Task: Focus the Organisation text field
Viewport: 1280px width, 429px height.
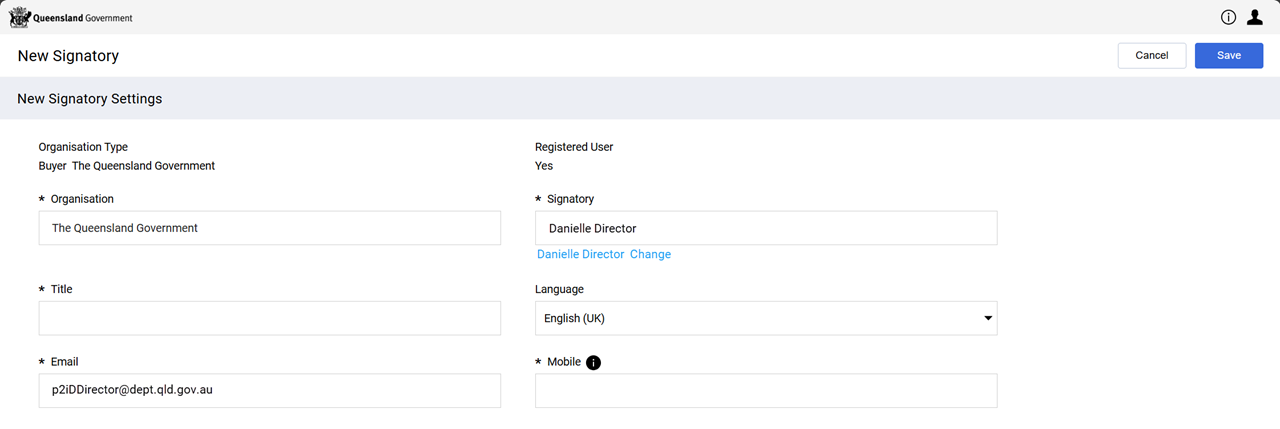Action: click(270, 228)
